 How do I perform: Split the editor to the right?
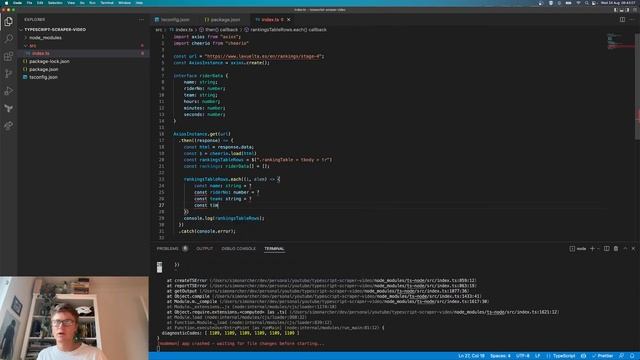click(622, 20)
